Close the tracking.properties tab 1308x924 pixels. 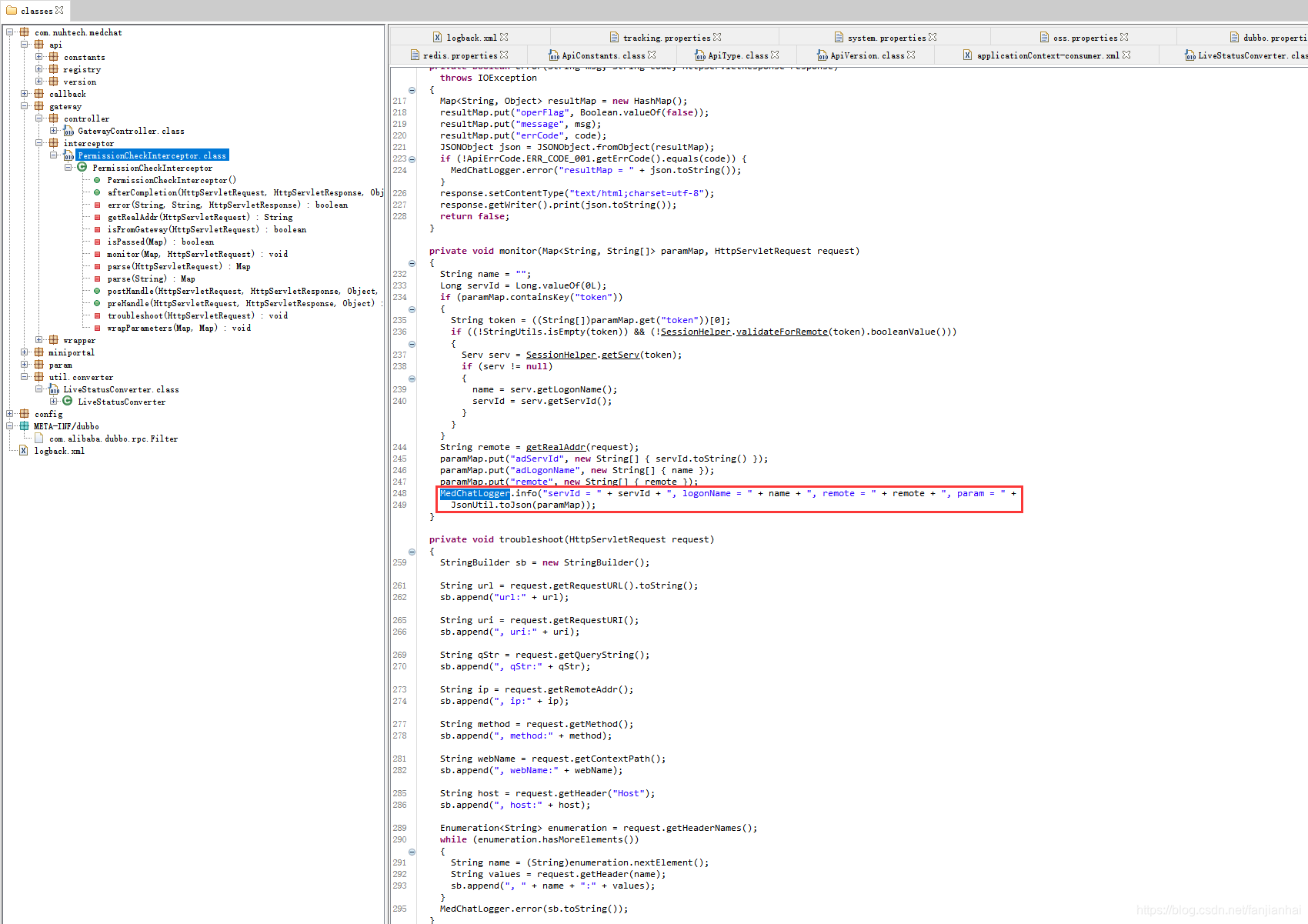tap(717, 37)
